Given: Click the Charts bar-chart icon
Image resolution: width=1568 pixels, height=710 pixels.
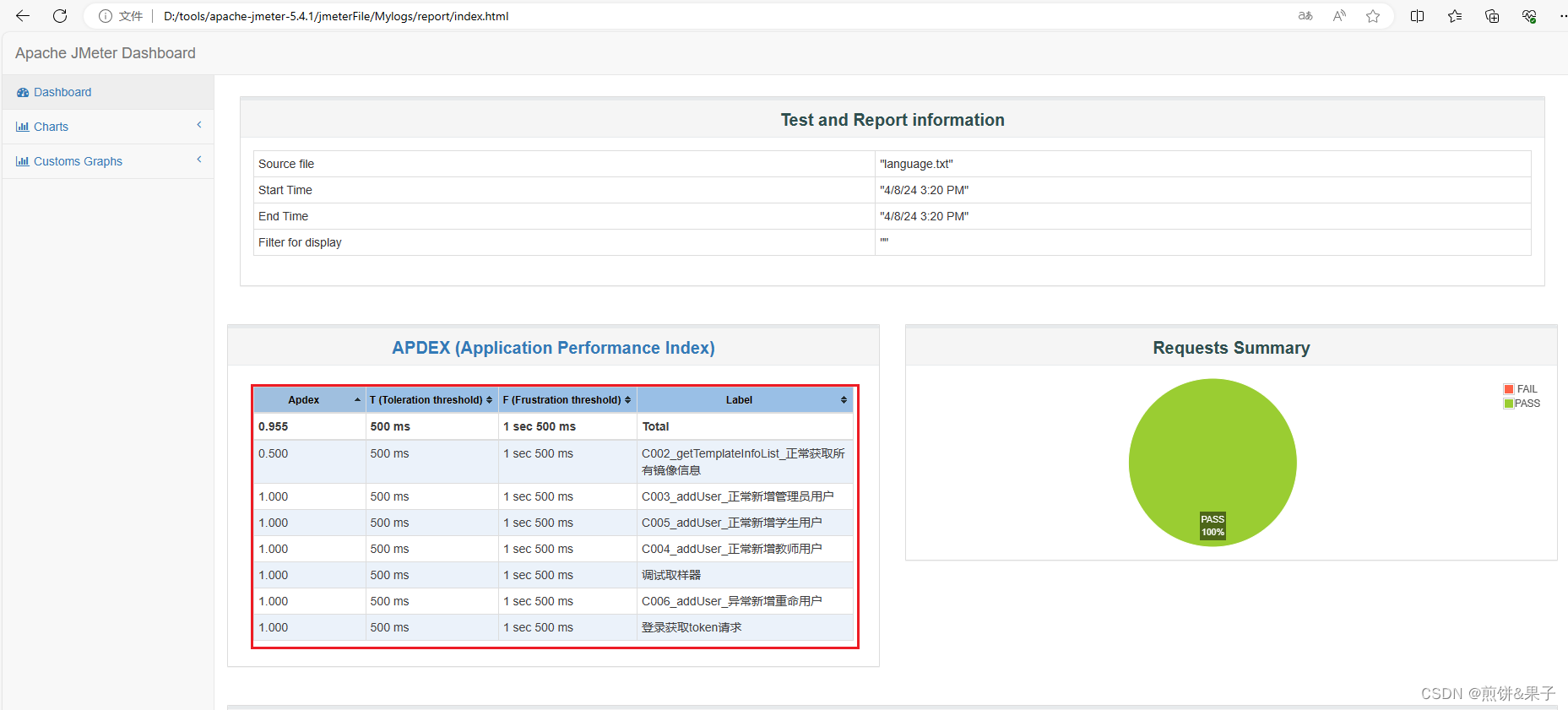Looking at the screenshot, I should point(23,127).
